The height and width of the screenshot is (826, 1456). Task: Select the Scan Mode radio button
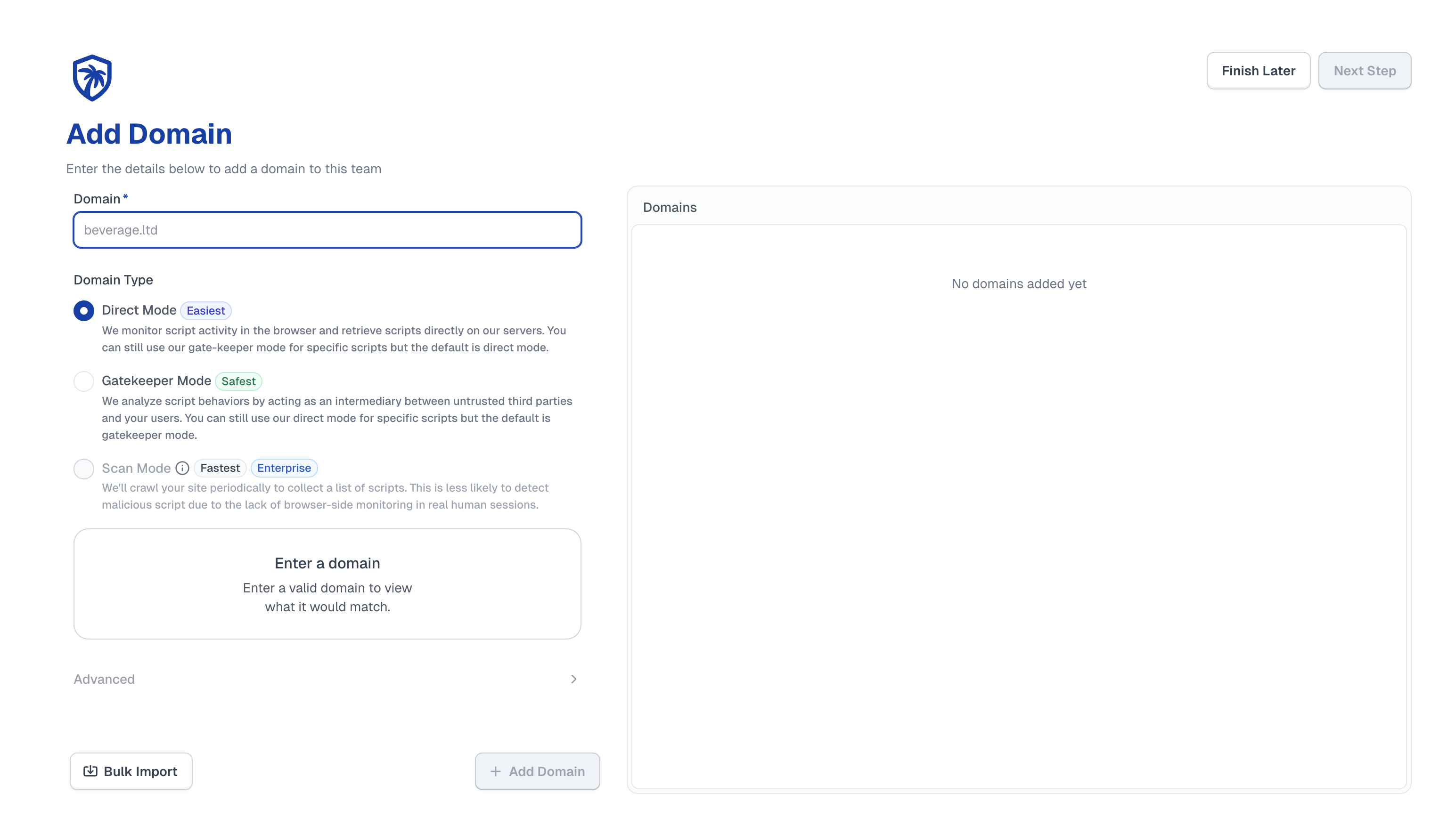coord(84,469)
